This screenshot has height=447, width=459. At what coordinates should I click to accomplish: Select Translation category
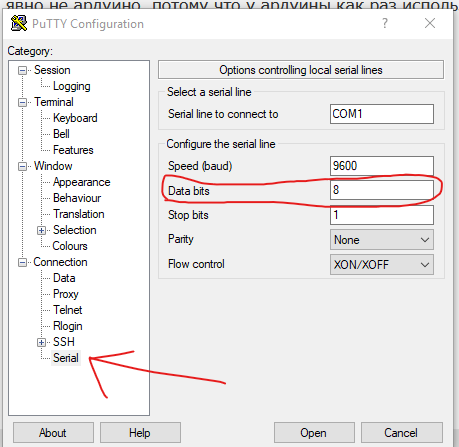click(x=79, y=214)
